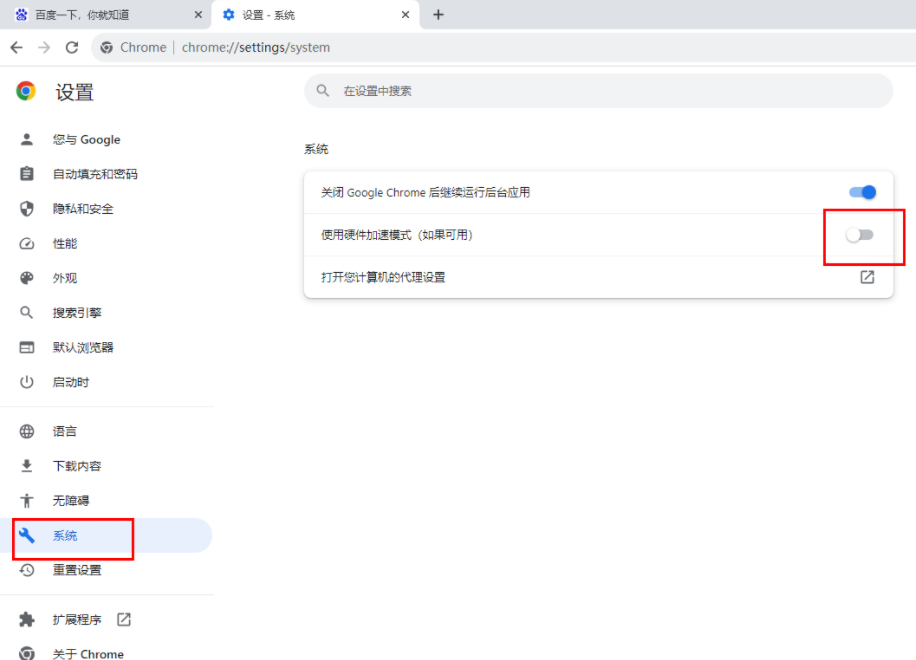
Task: Disable 关闭 Google Chrome 后继续运行后台应用 toggle
Action: point(862,192)
